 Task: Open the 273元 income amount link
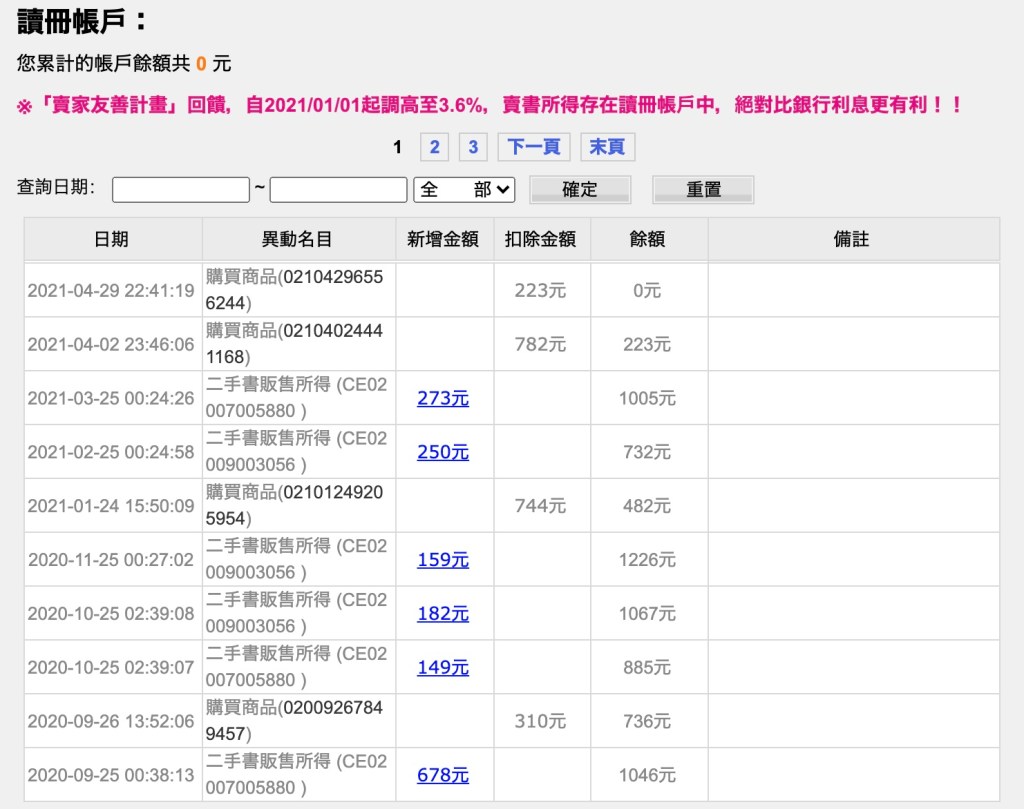(x=442, y=398)
